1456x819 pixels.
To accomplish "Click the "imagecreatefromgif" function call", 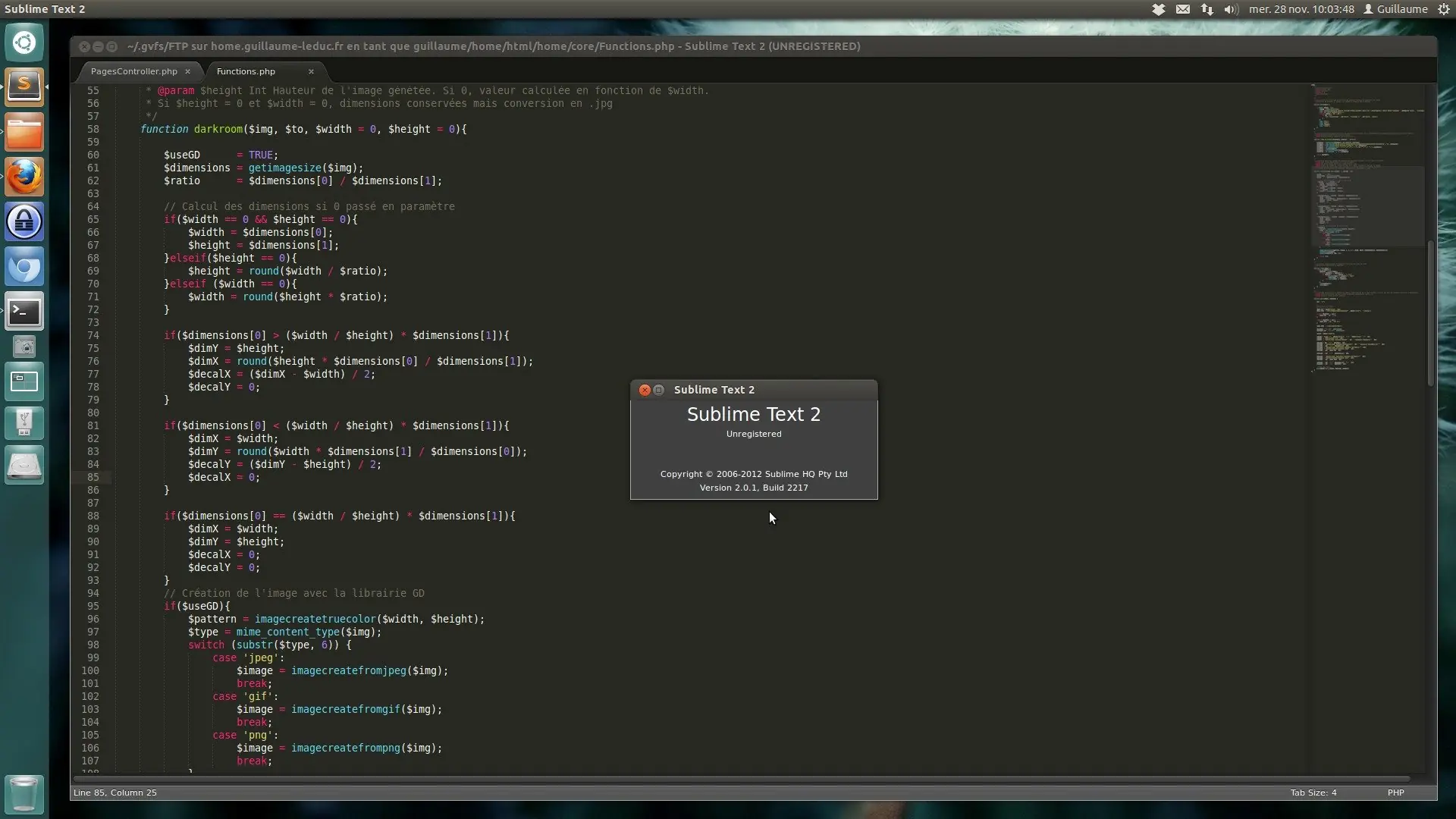I will coord(346,709).
